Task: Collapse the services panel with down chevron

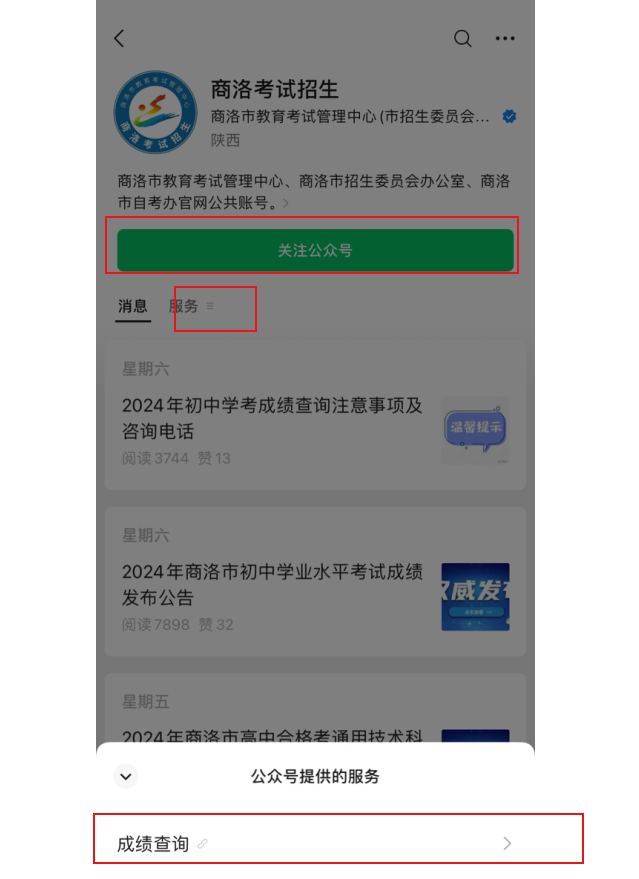Action: point(126,776)
